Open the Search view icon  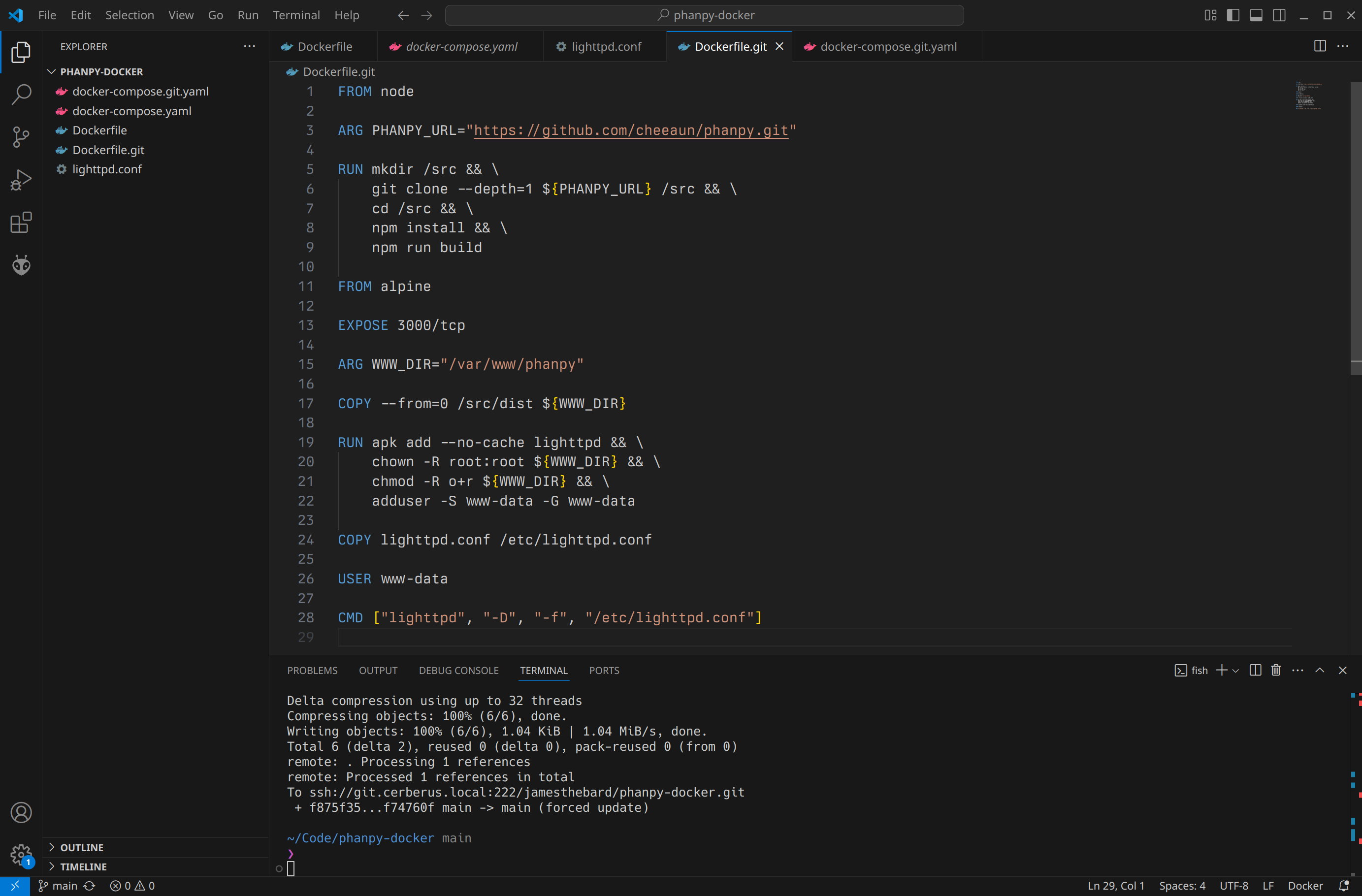coord(21,95)
